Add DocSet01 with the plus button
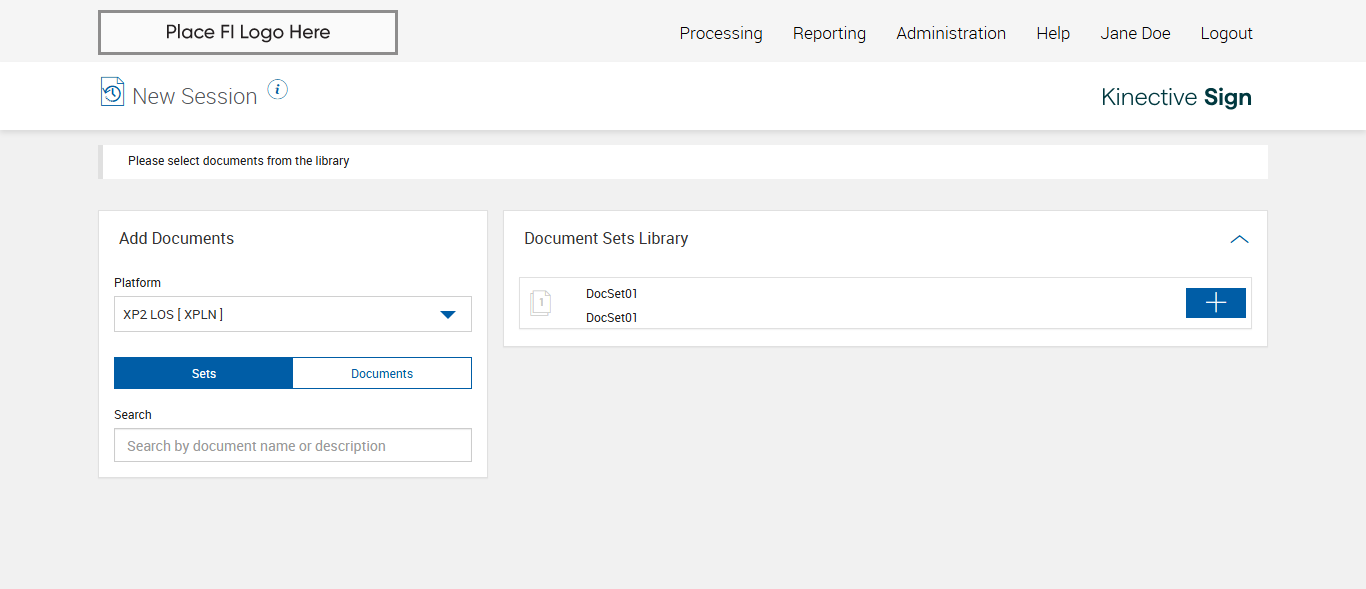This screenshot has height=589, width=1366. (x=1215, y=303)
